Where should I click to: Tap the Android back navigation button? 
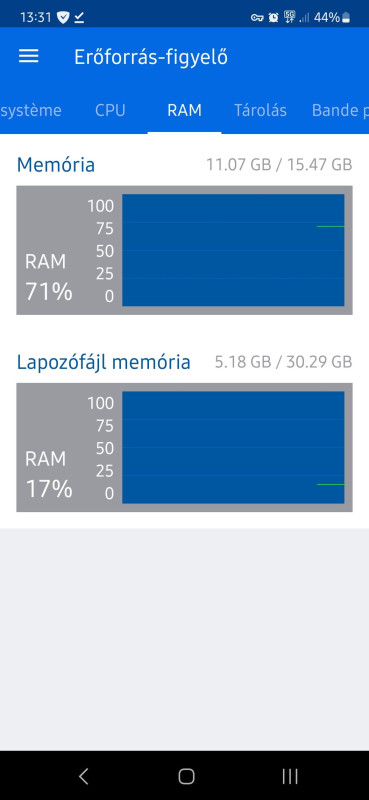[83, 776]
